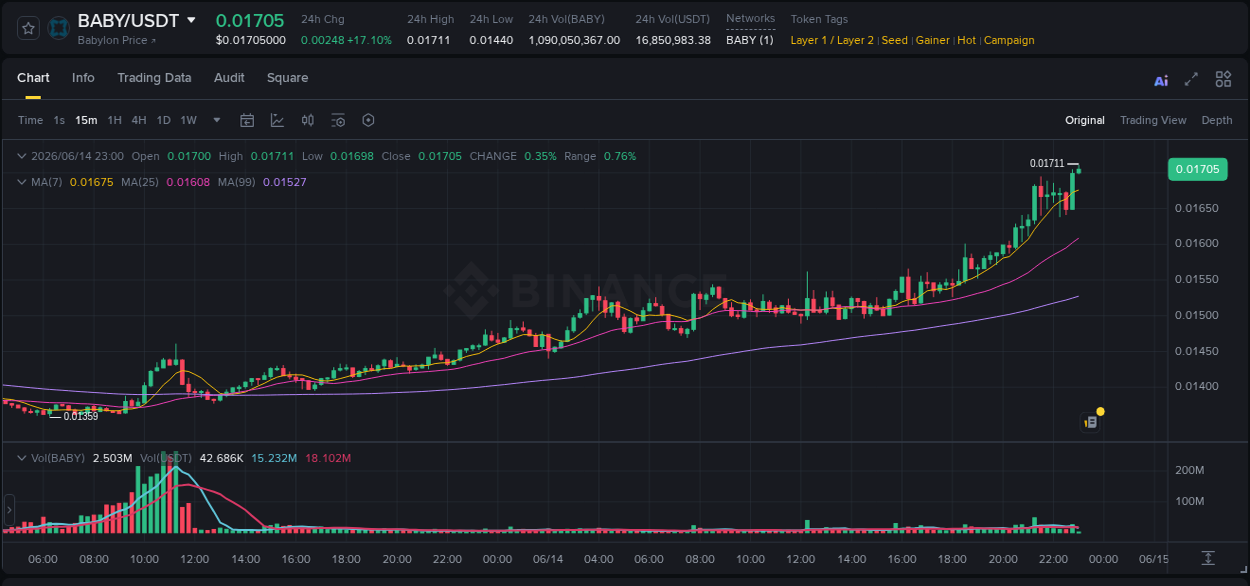Open the multi-chart grid layout icon
This screenshot has height=586, width=1250.
pyautogui.click(x=1223, y=79)
